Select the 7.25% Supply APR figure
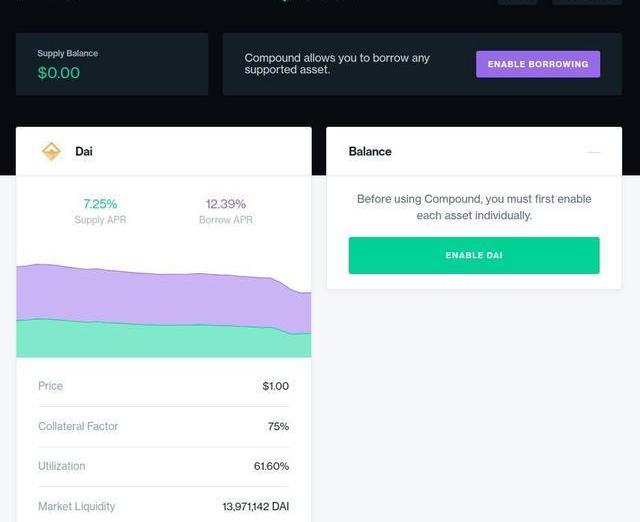Screen dimensions: 640x522 point(100,204)
